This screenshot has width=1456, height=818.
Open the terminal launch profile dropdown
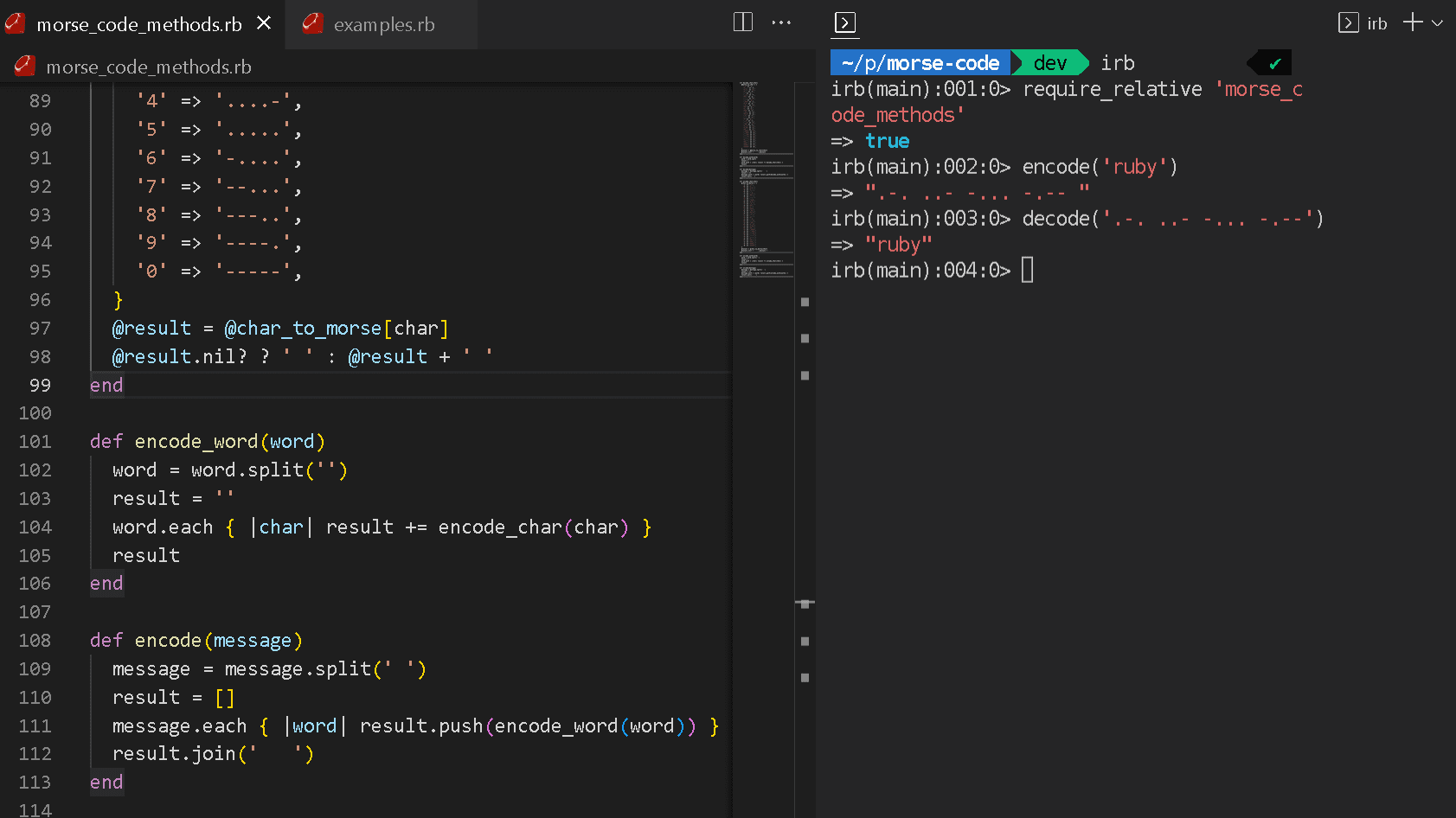tap(1437, 23)
